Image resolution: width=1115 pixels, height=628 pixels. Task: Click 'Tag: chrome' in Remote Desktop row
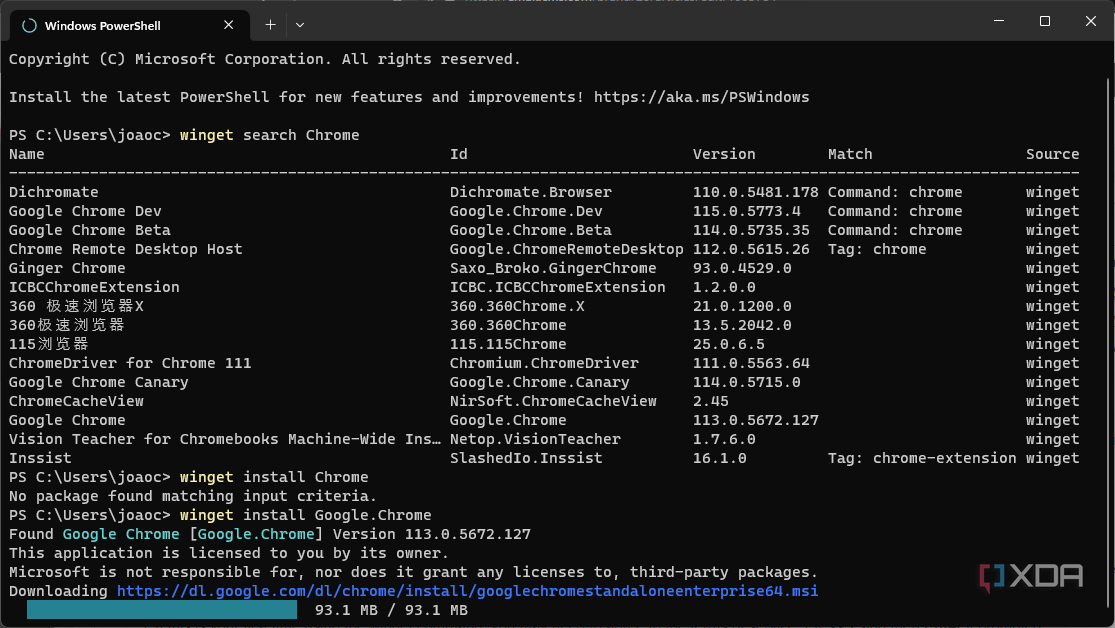(x=877, y=250)
